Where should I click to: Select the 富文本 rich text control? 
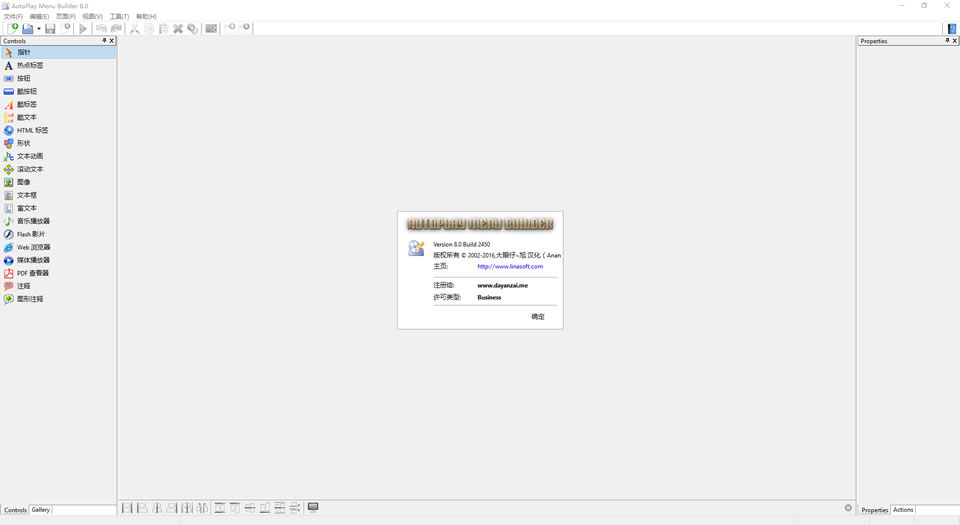[x=58, y=208]
